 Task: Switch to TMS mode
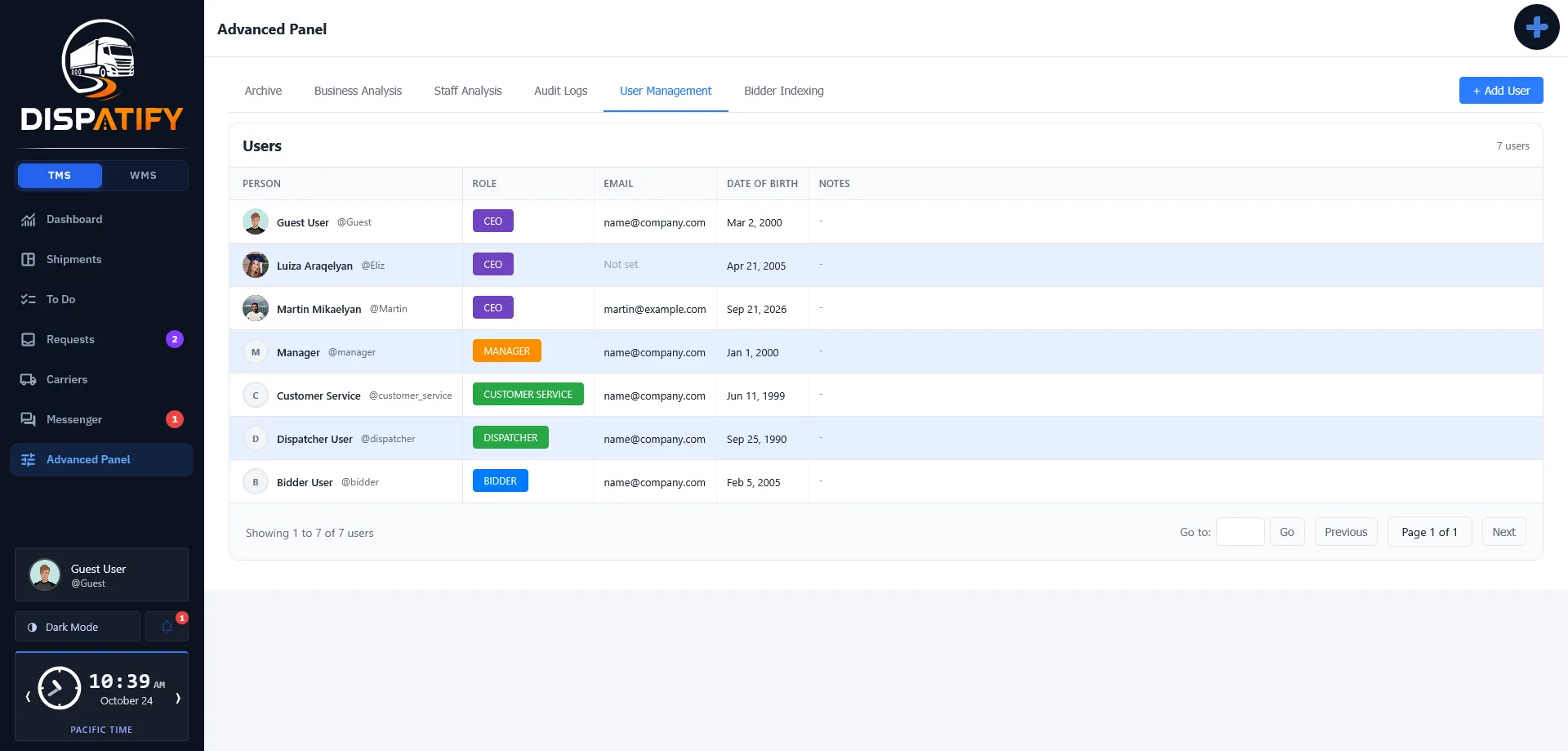(x=60, y=176)
